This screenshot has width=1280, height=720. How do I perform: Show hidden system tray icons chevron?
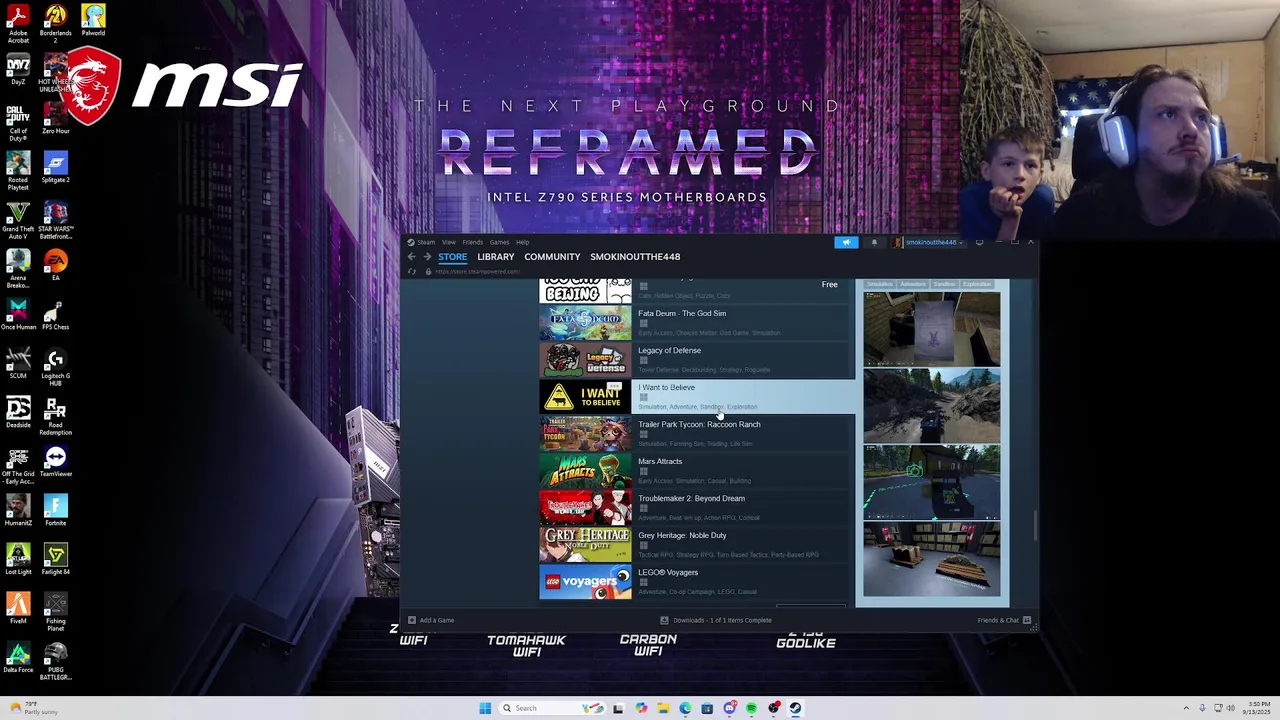click(x=1186, y=708)
